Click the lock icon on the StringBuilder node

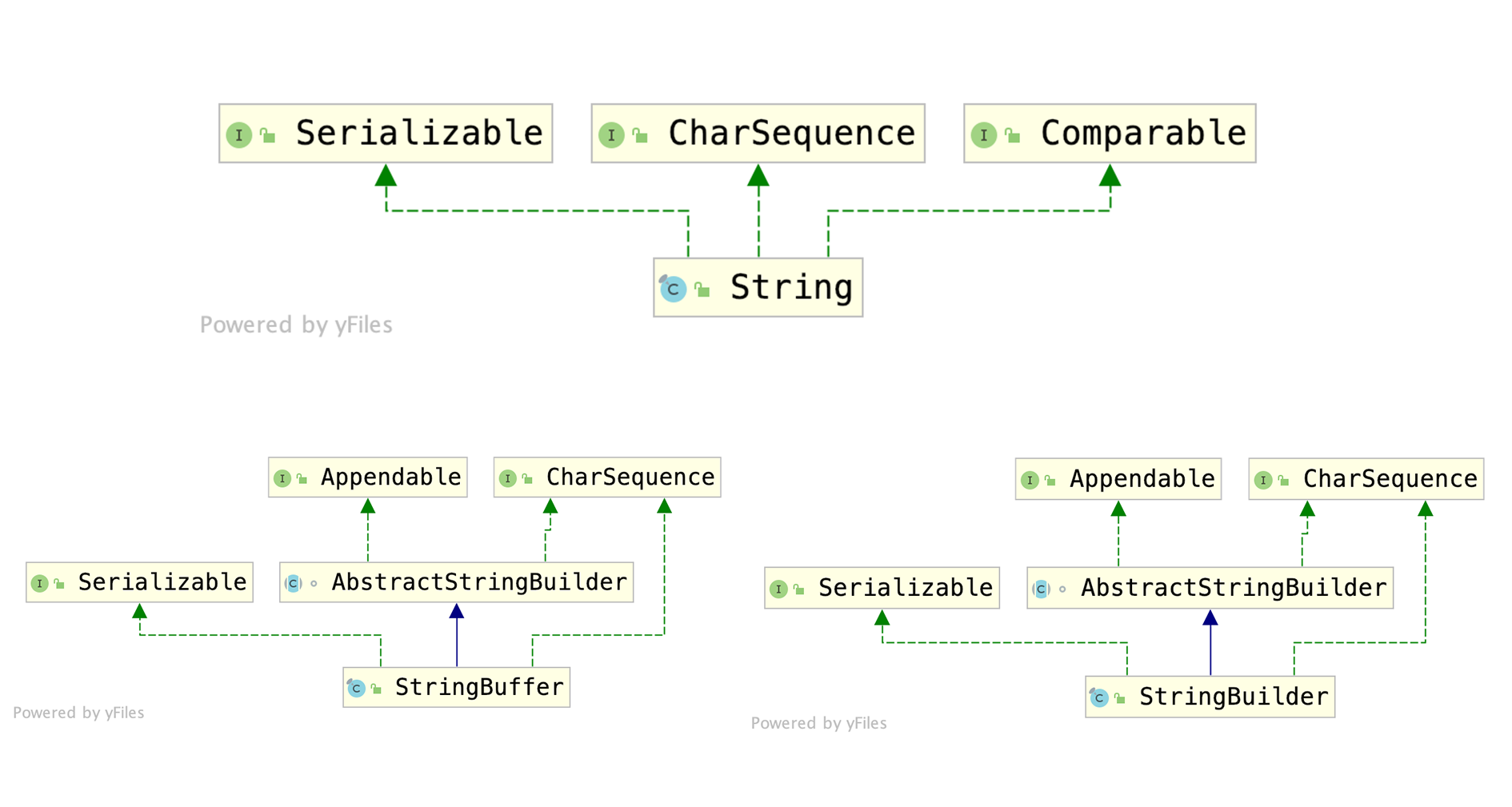pos(1120,698)
